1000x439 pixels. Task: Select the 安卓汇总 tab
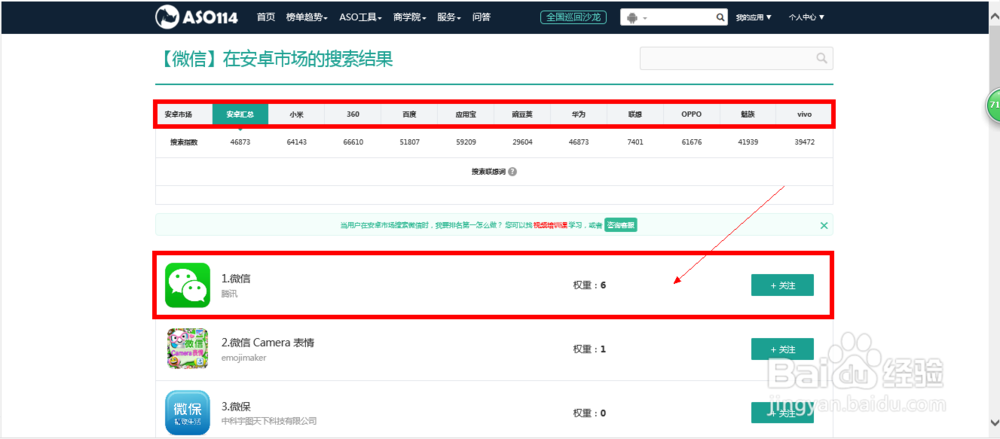240,115
